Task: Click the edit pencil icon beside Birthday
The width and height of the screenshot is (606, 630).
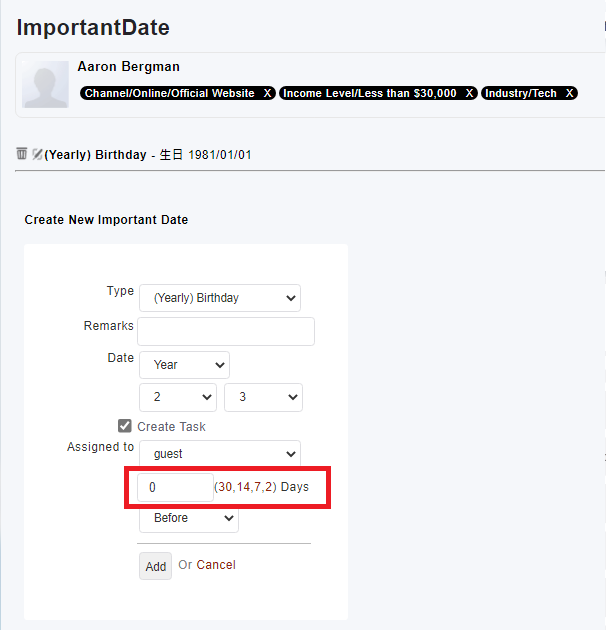Action: (37, 155)
